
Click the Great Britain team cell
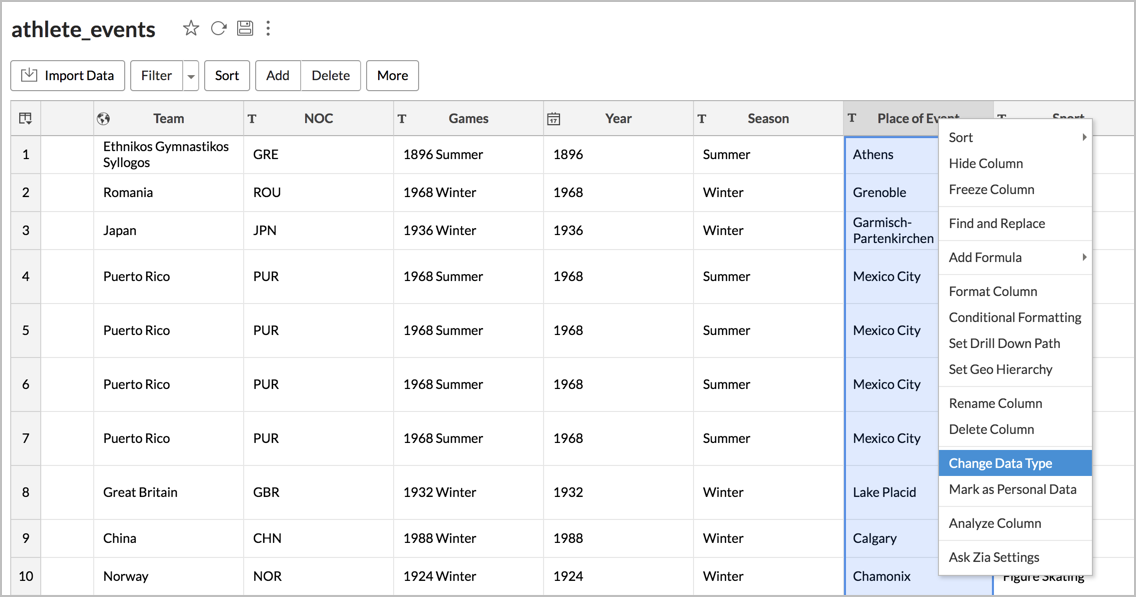coord(168,493)
